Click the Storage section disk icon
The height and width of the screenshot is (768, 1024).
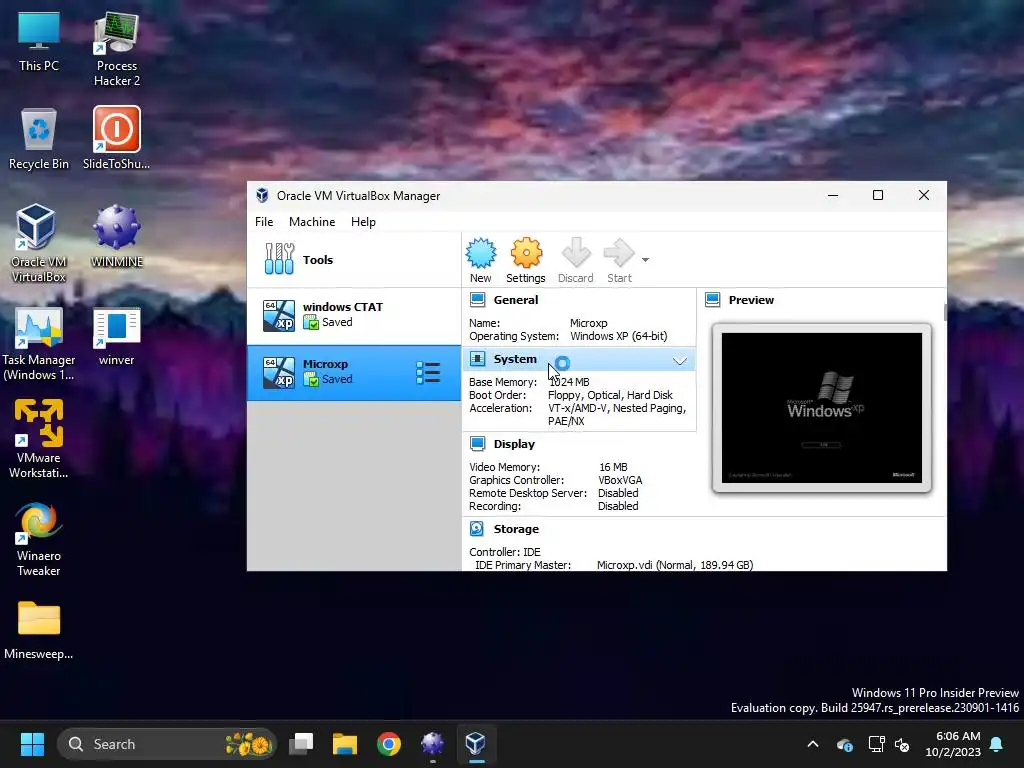477,529
